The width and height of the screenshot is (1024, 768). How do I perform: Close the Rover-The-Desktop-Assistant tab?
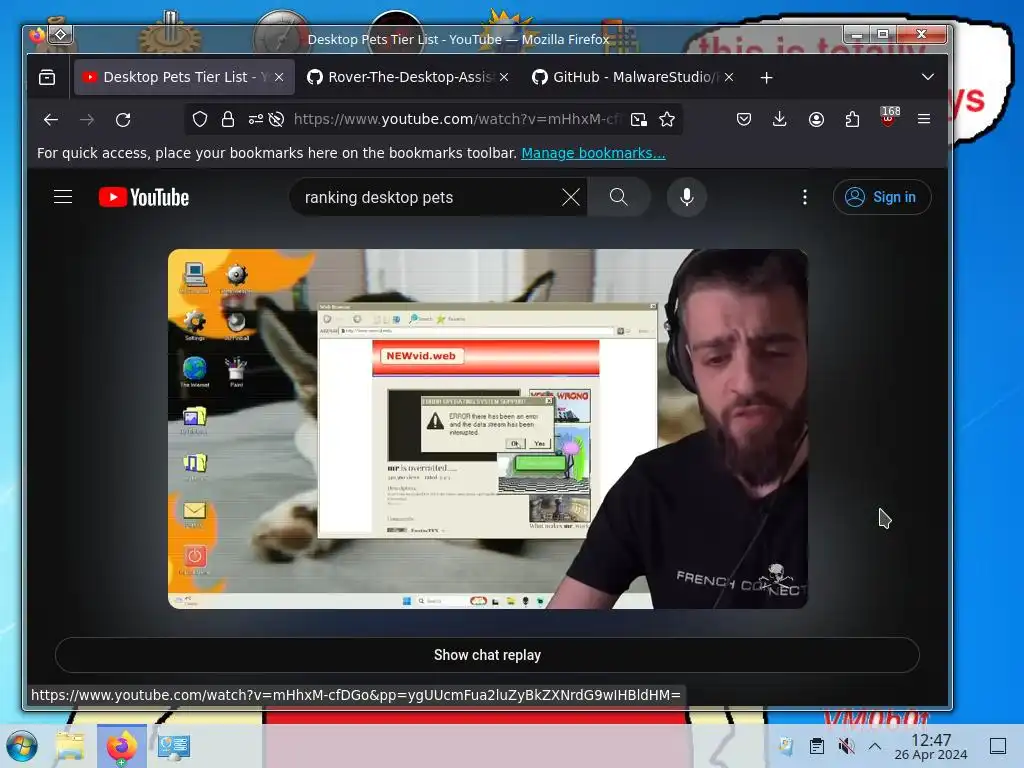[x=504, y=77]
